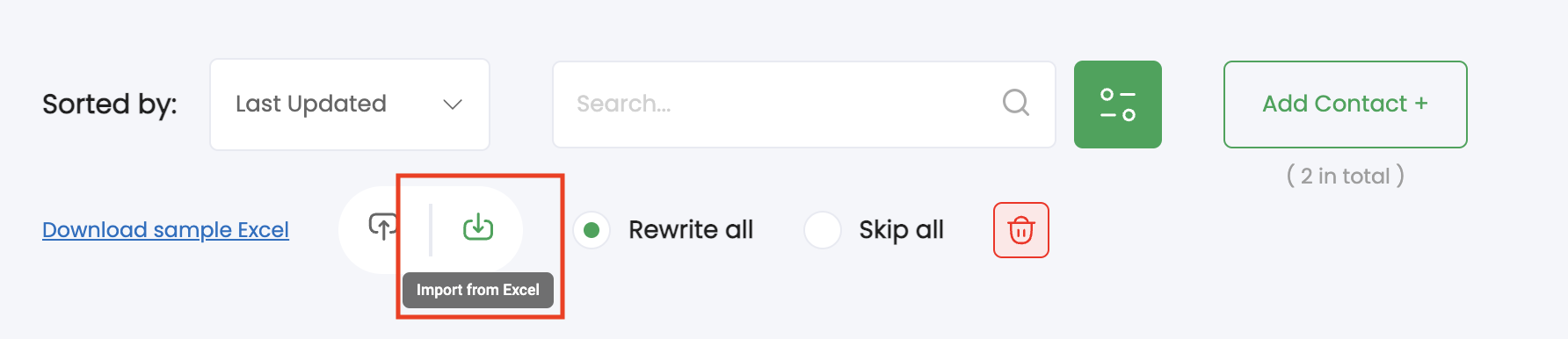1568x339 pixels.
Task: Click the cloud upload export icon
Action: click(382, 227)
